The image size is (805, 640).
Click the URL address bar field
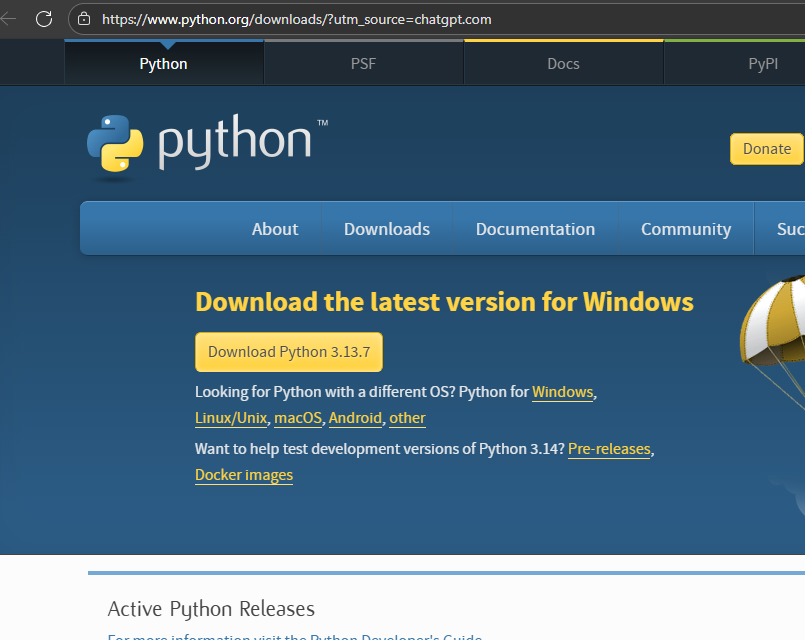point(400,19)
